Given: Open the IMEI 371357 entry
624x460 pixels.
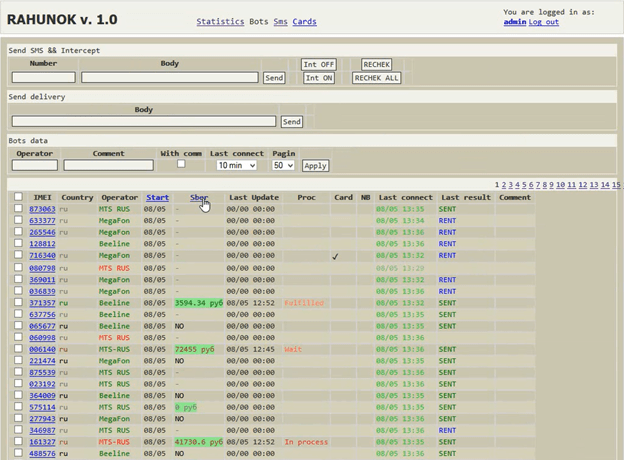Looking at the screenshot, I should click(x=42, y=303).
